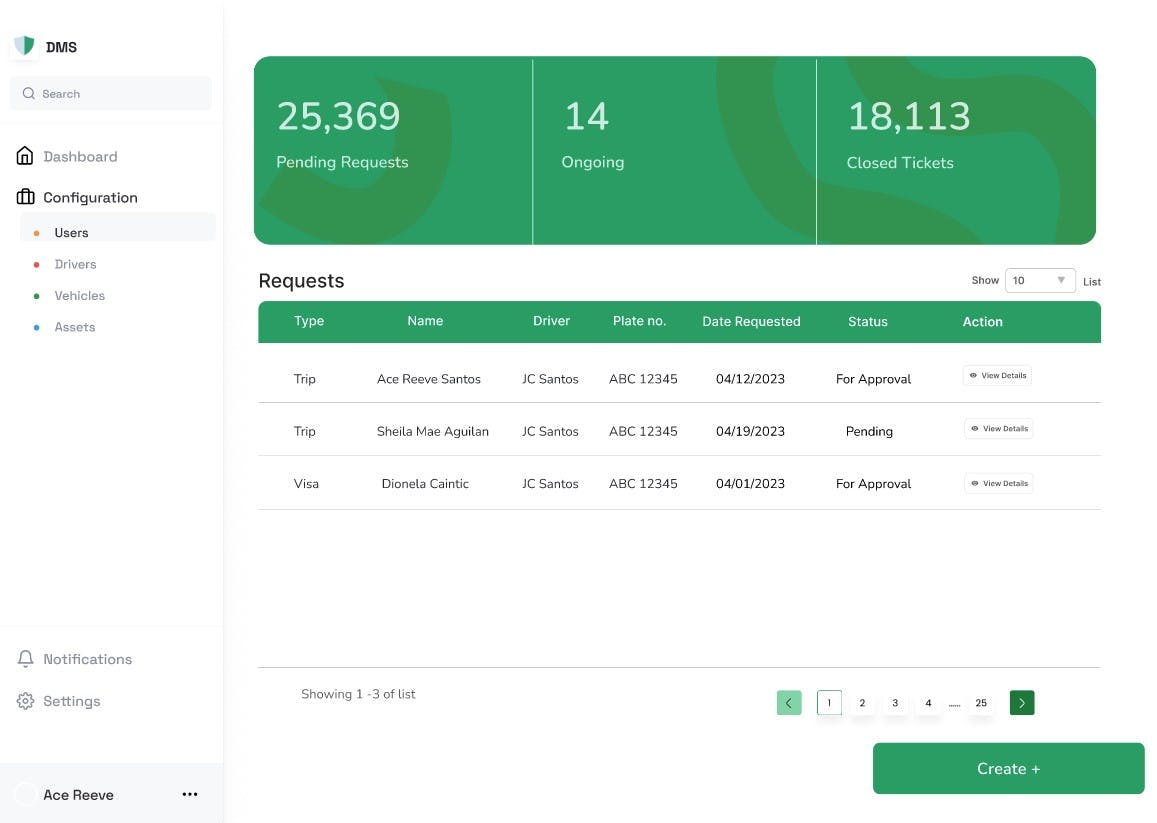This screenshot has height=823, width=1157.
Task: View details for Dionela Caintic request
Action: coord(998,483)
